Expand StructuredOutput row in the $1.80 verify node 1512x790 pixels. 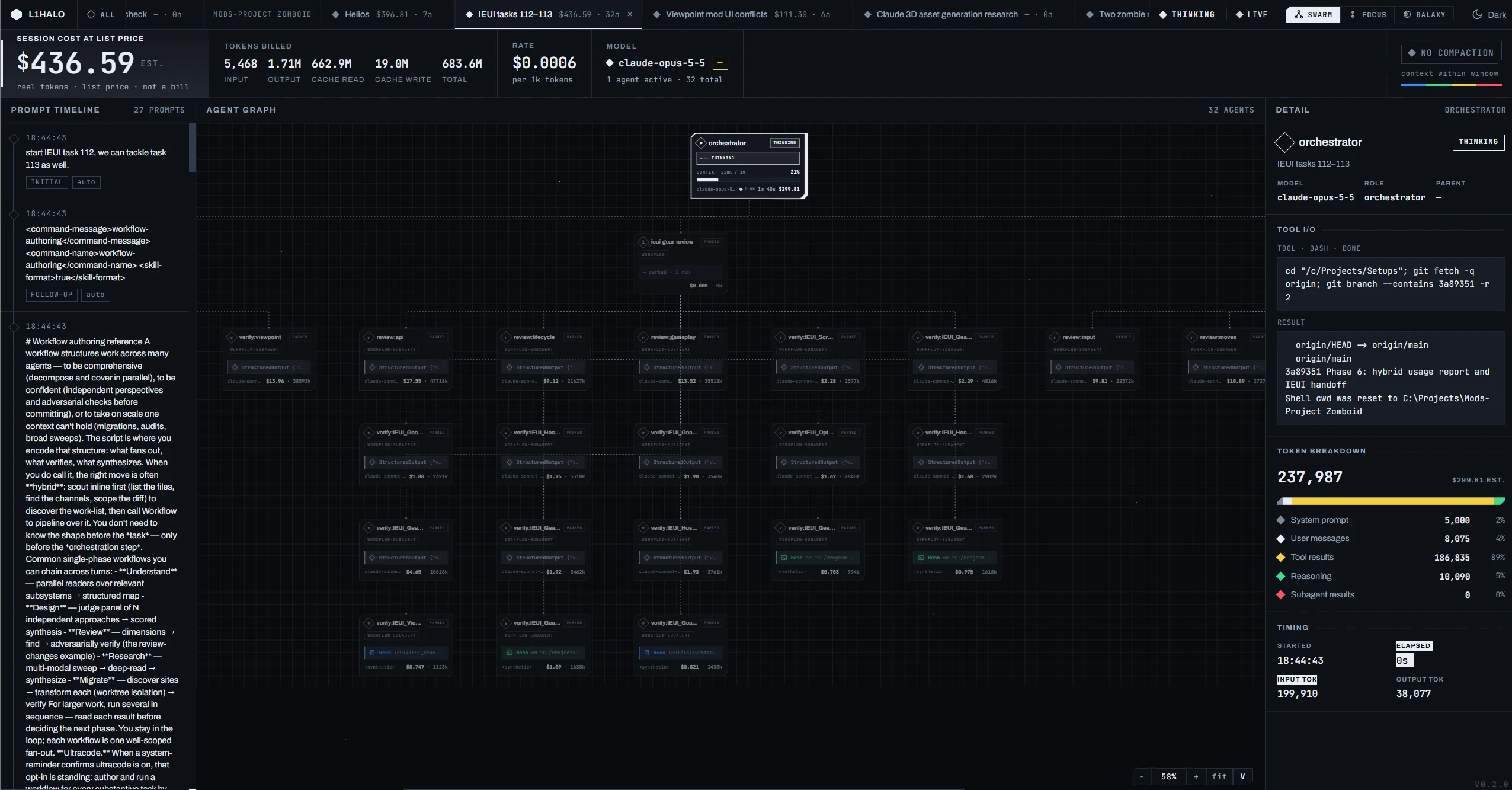[406, 462]
